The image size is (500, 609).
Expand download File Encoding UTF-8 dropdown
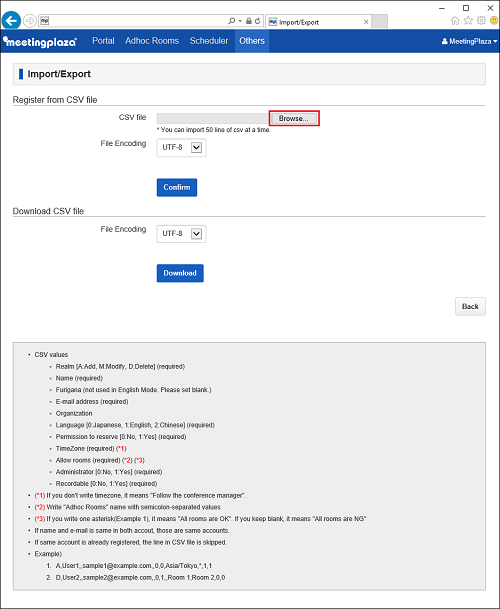click(x=181, y=234)
